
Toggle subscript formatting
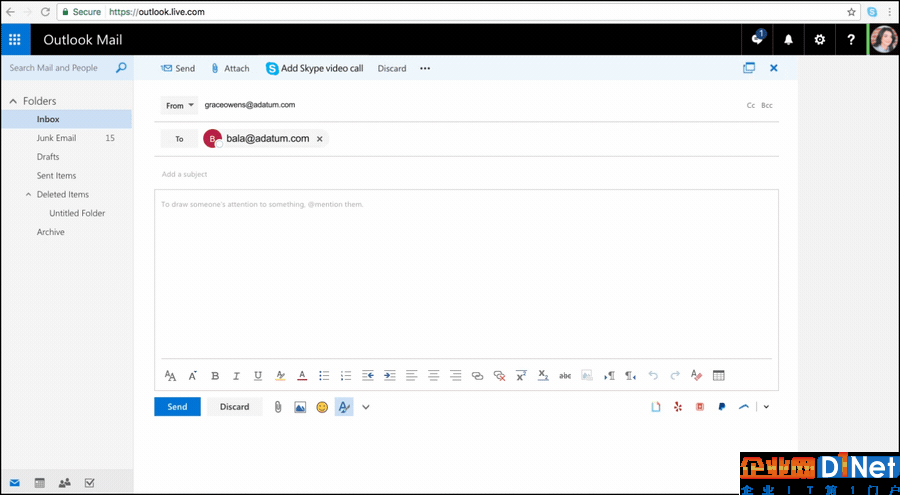pyautogui.click(x=543, y=376)
